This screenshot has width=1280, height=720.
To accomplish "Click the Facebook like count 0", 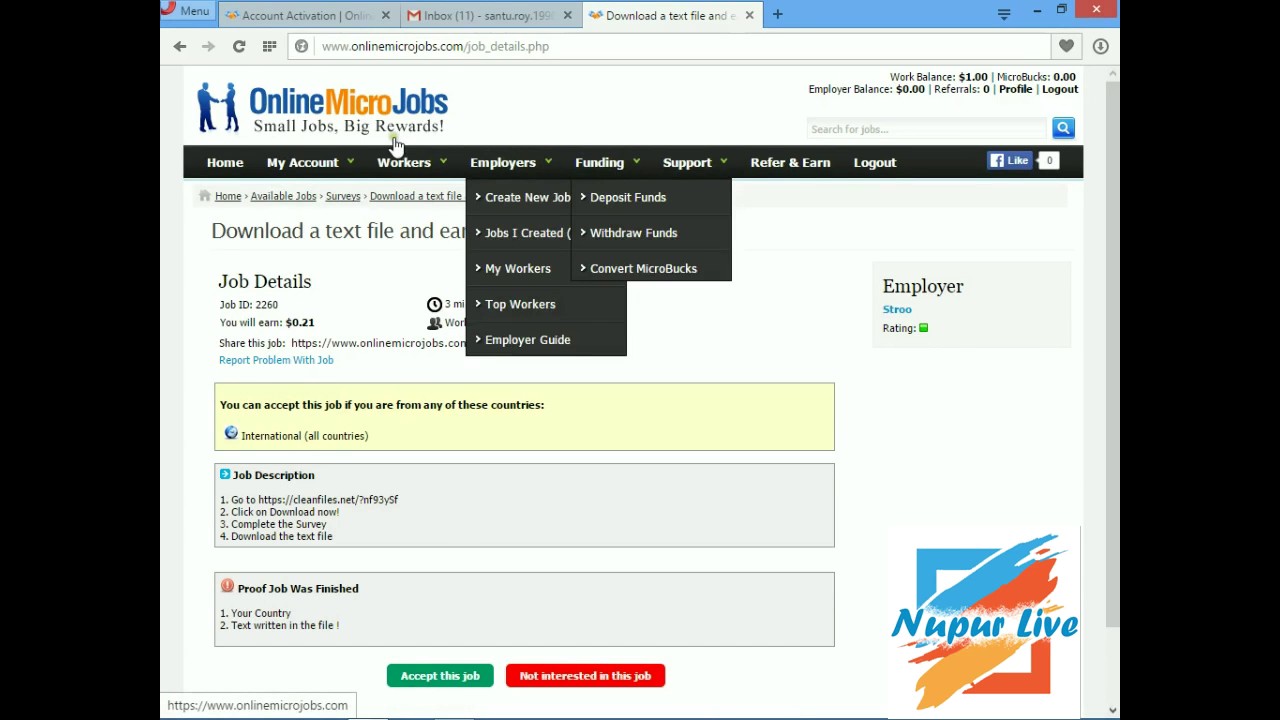I will tap(1049, 160).
